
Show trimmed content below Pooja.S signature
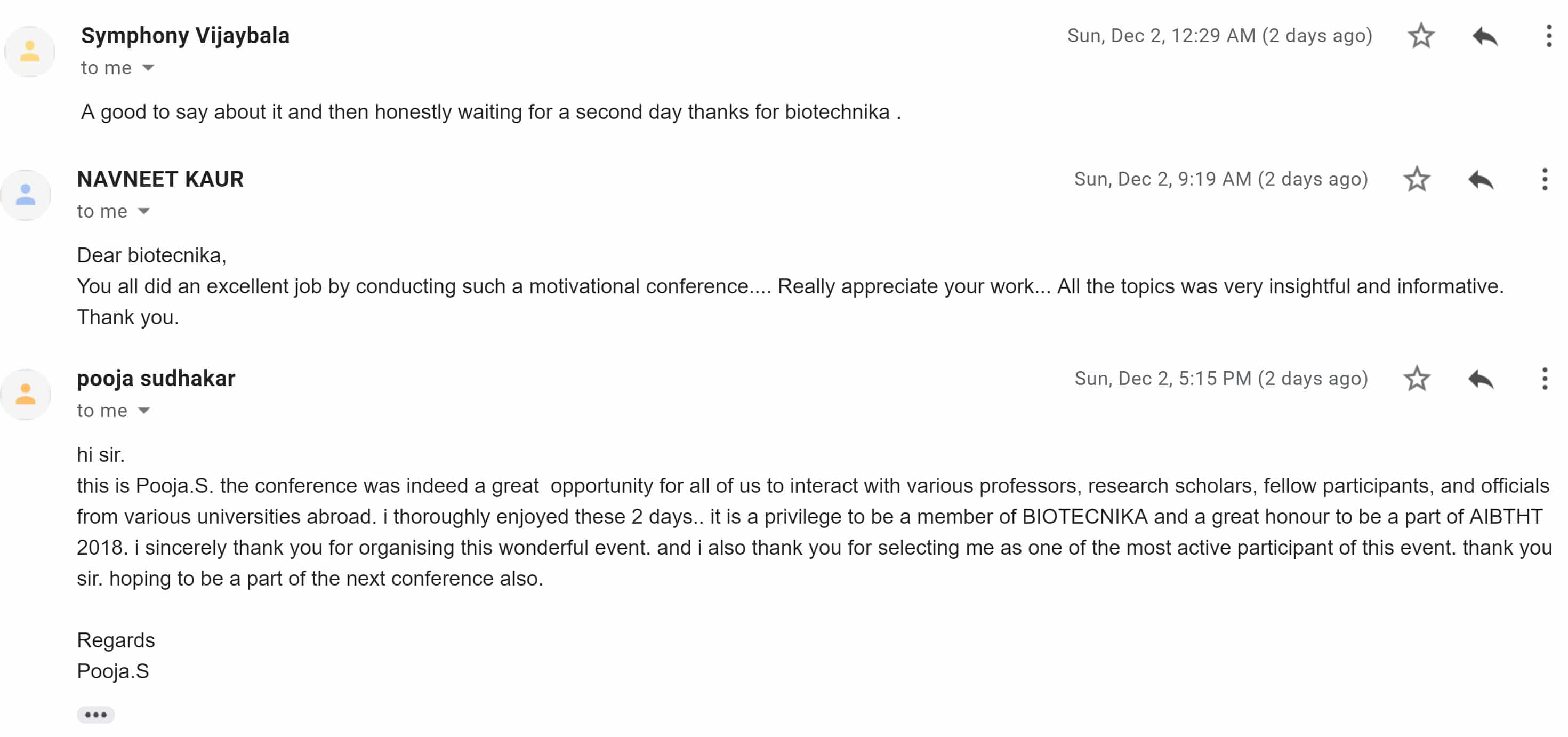(95, 715)
